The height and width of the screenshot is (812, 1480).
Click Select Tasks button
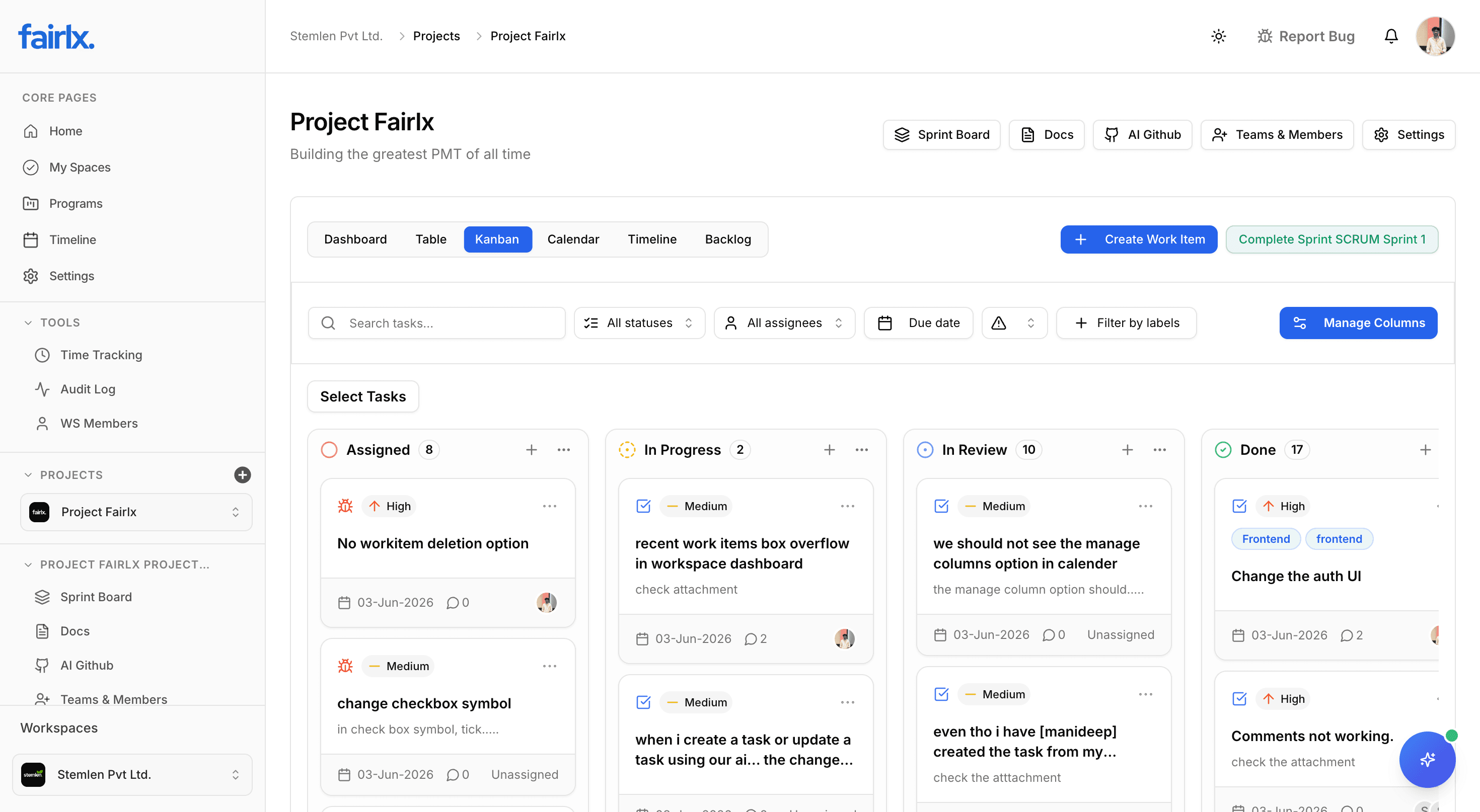[x=363, y=396]
